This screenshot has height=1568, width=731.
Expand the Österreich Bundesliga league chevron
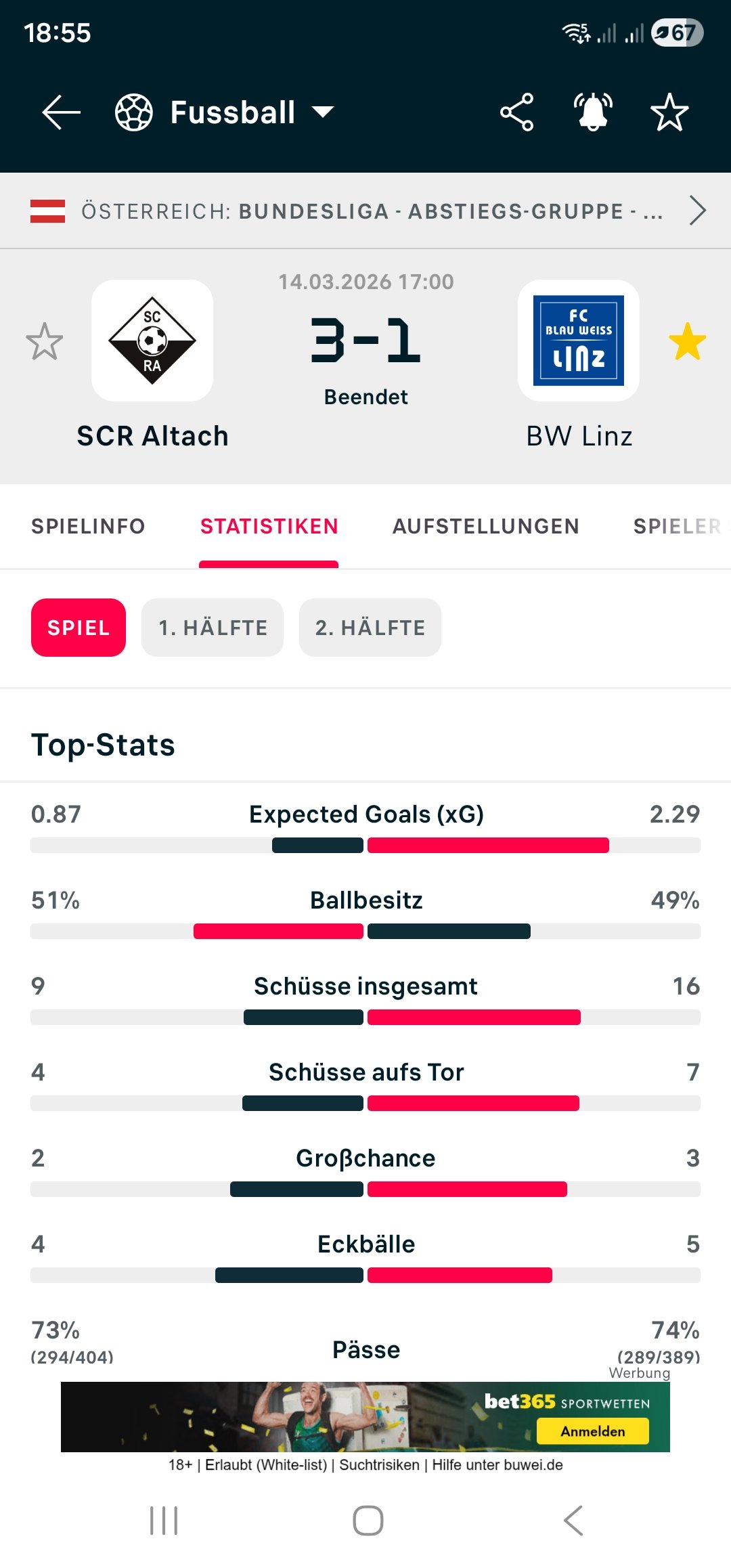tap(697, 211)
